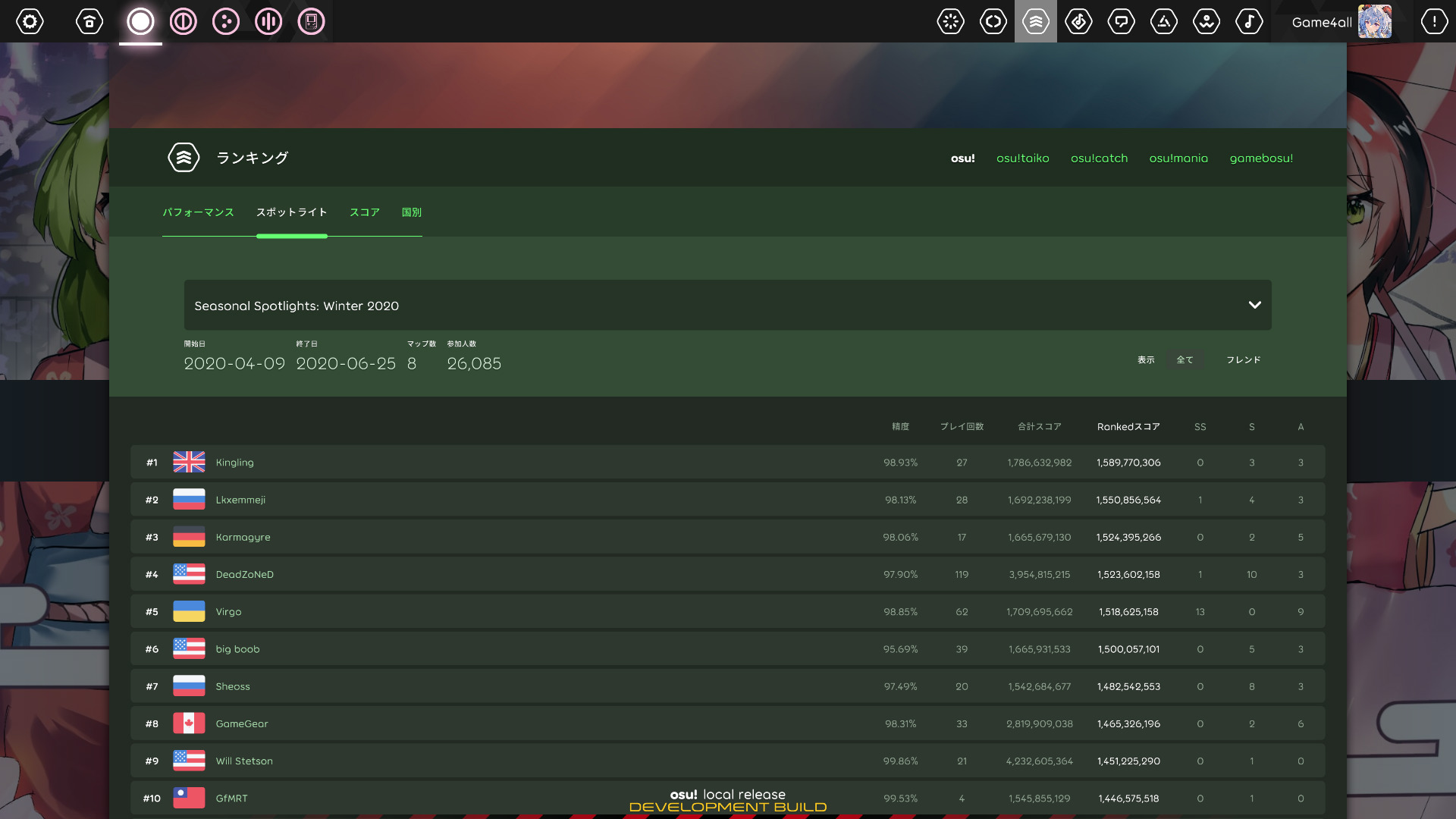Open the news overlay icon
The height and width of the screenshot is (819, 1456).
(950, 21)
